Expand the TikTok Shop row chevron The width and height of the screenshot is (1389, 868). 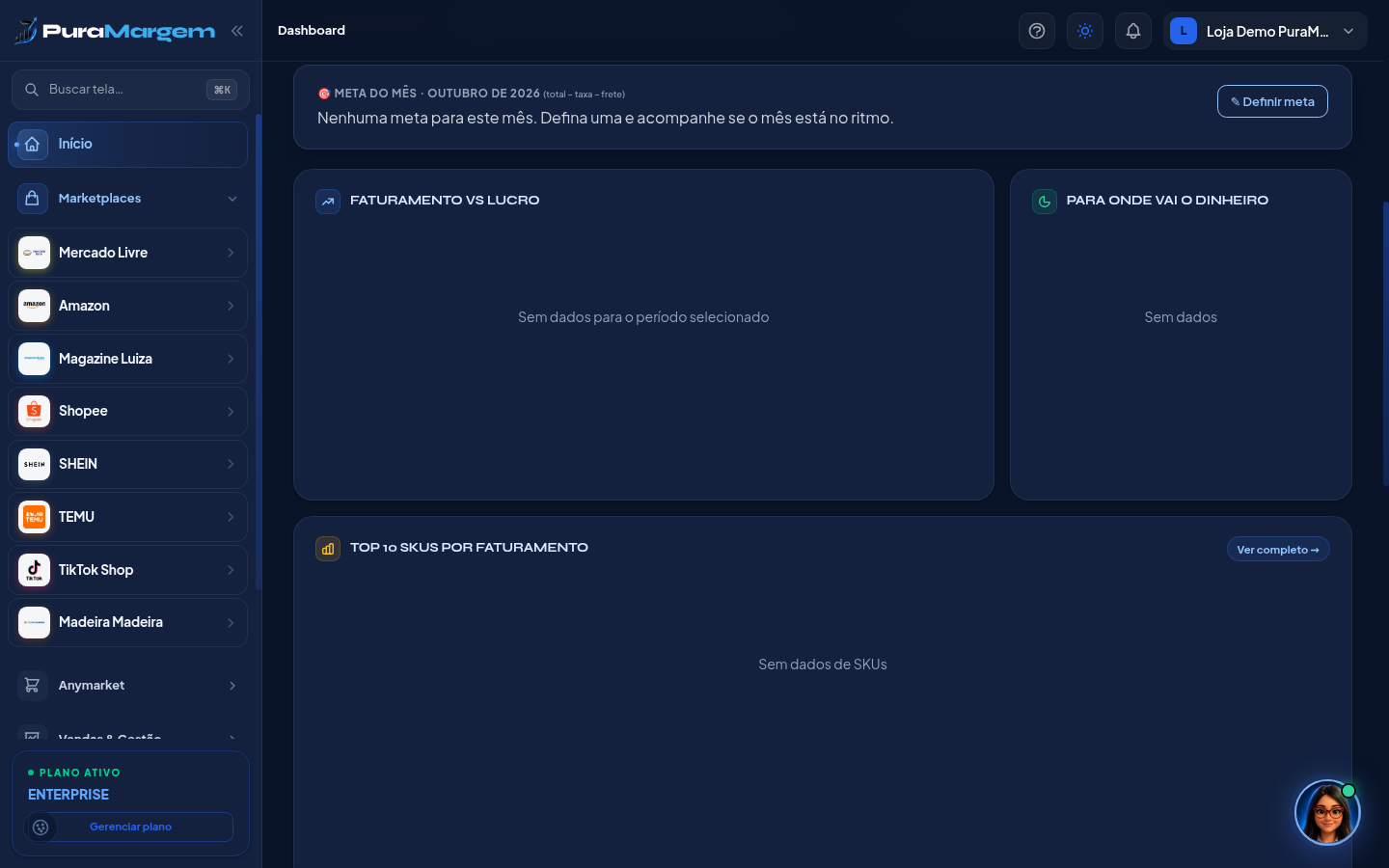(231, 570)
